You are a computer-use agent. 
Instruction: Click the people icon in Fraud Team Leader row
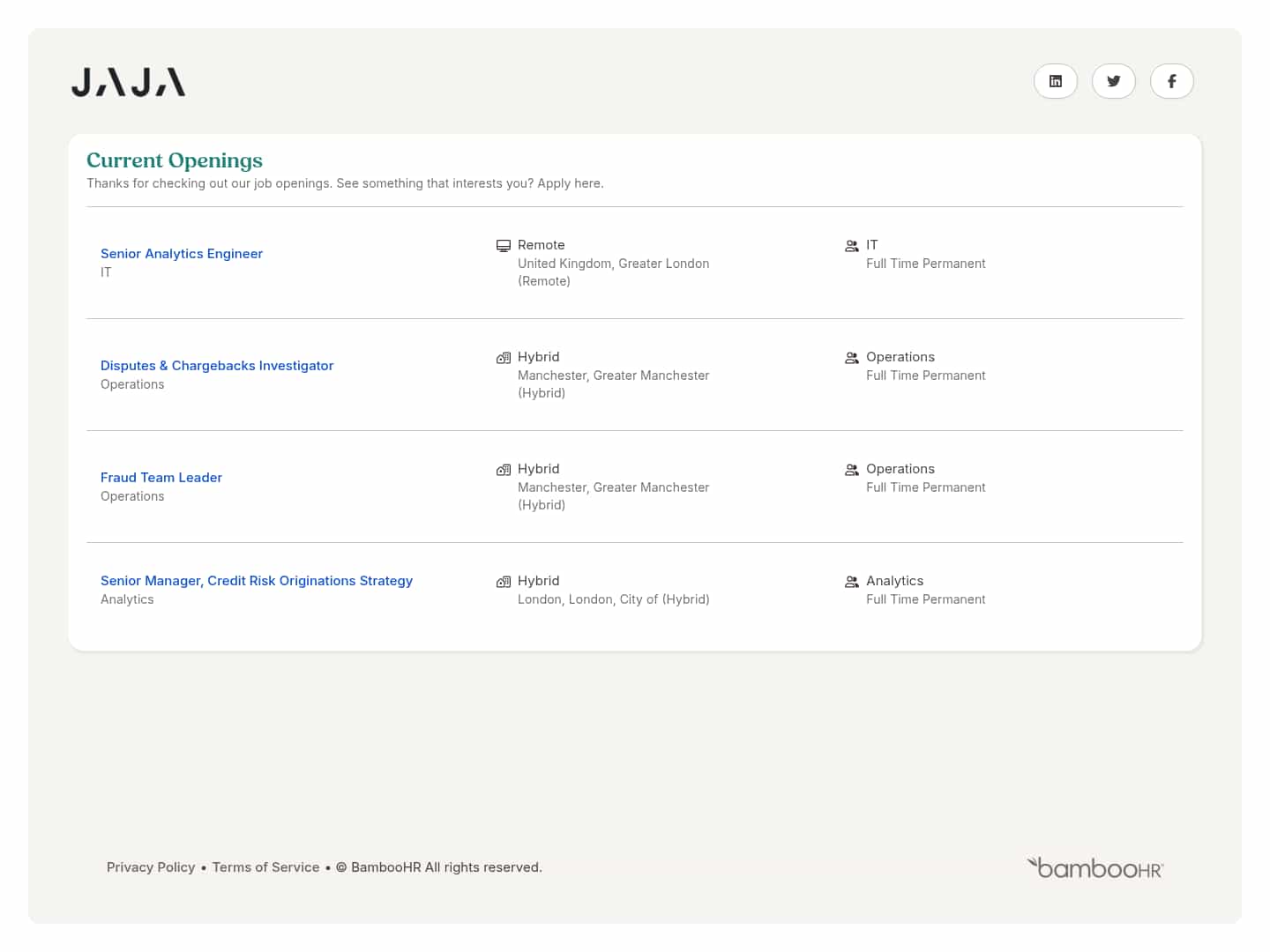click(852, 470)
